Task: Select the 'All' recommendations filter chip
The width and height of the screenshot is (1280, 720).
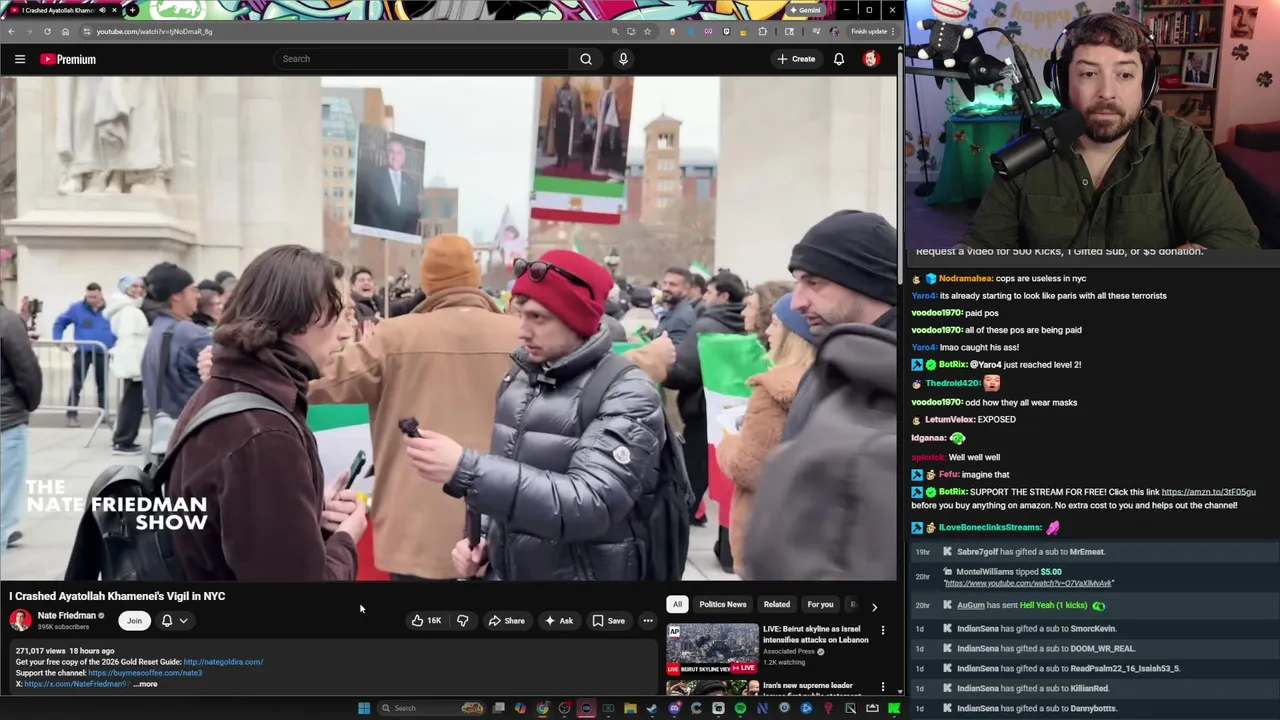Action: point(677,604)
